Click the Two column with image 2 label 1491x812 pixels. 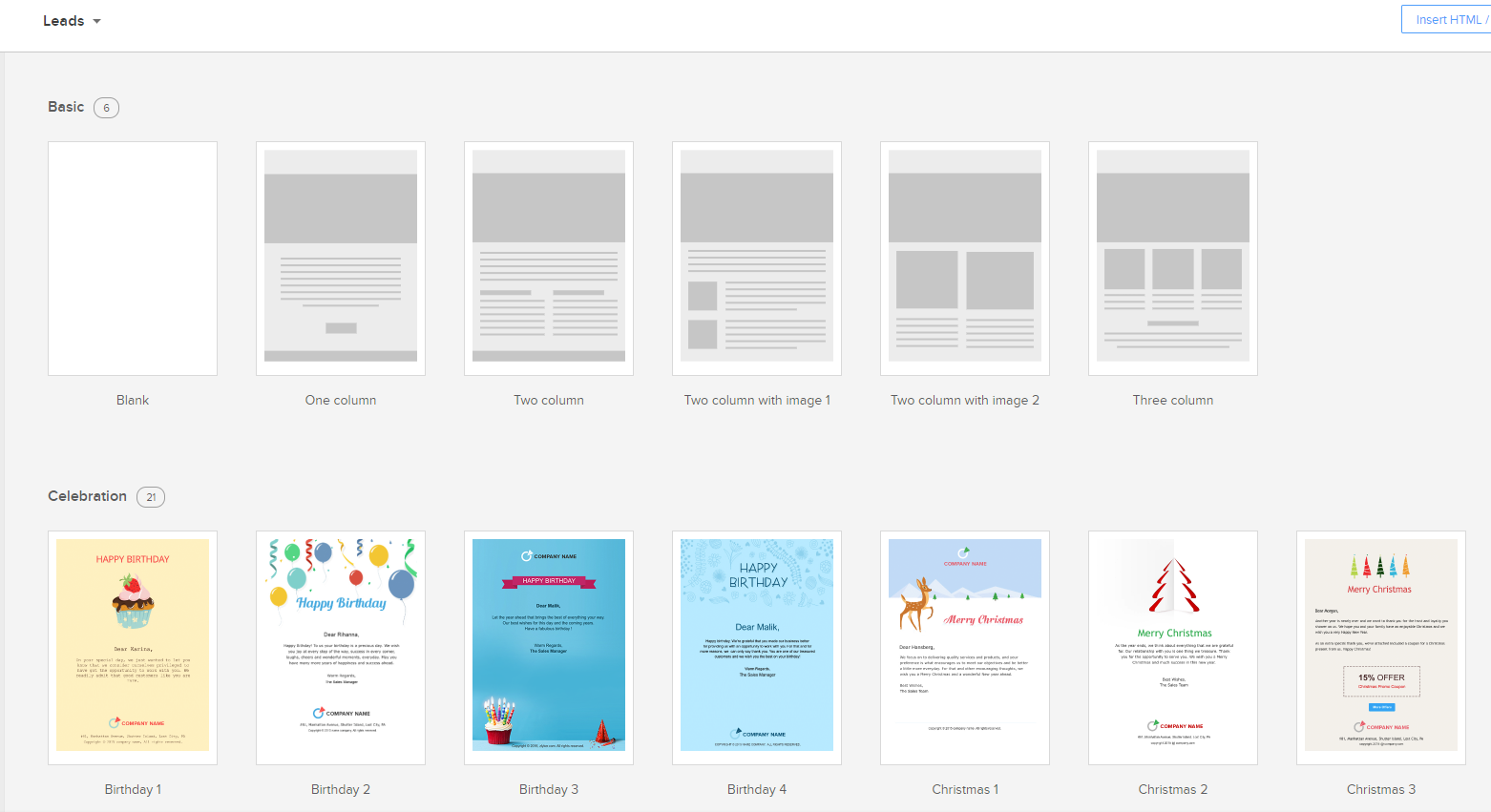tap(965, 400)
